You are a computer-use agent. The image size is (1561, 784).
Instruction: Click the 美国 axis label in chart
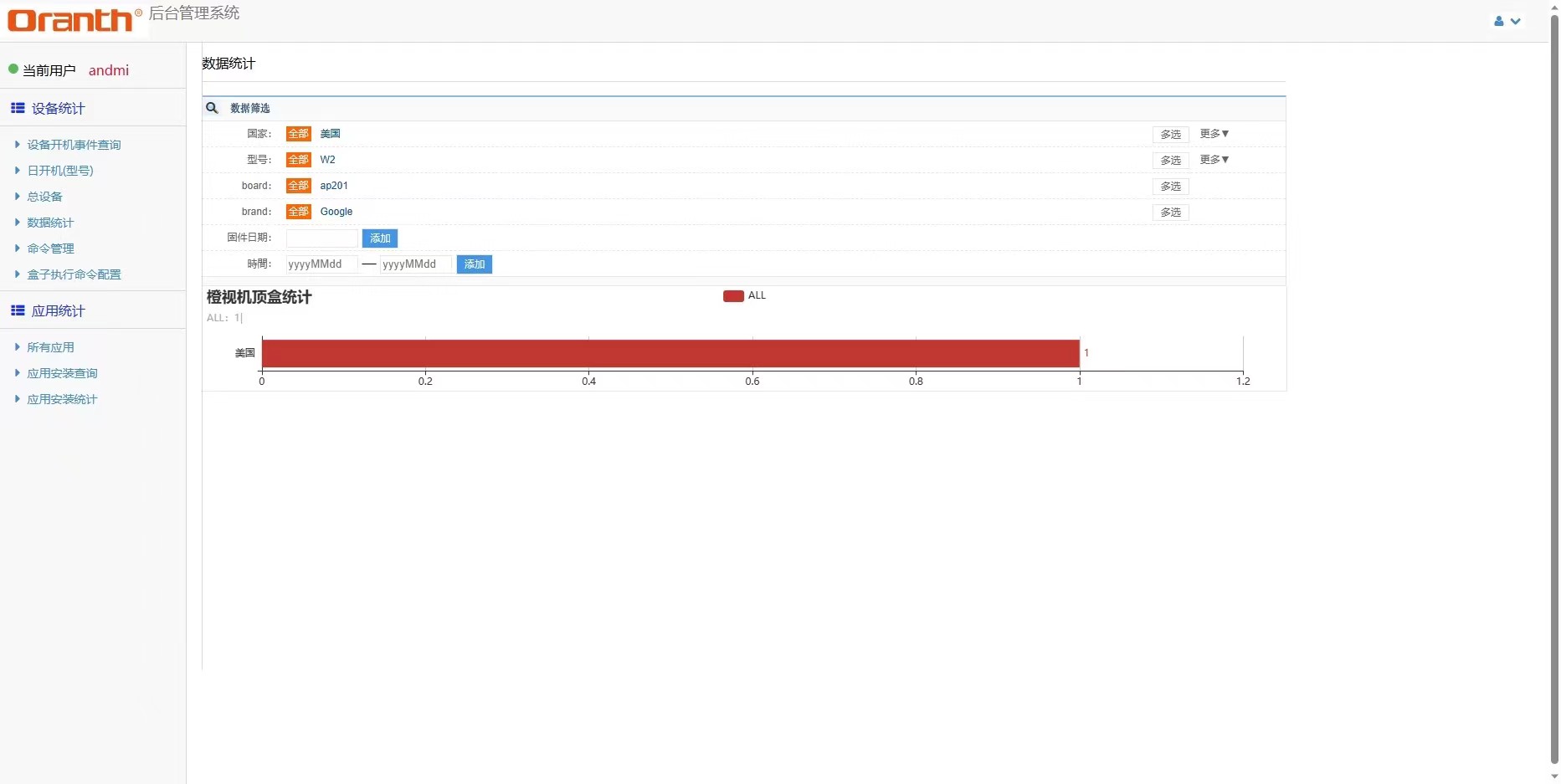click(x=244, y=353)
